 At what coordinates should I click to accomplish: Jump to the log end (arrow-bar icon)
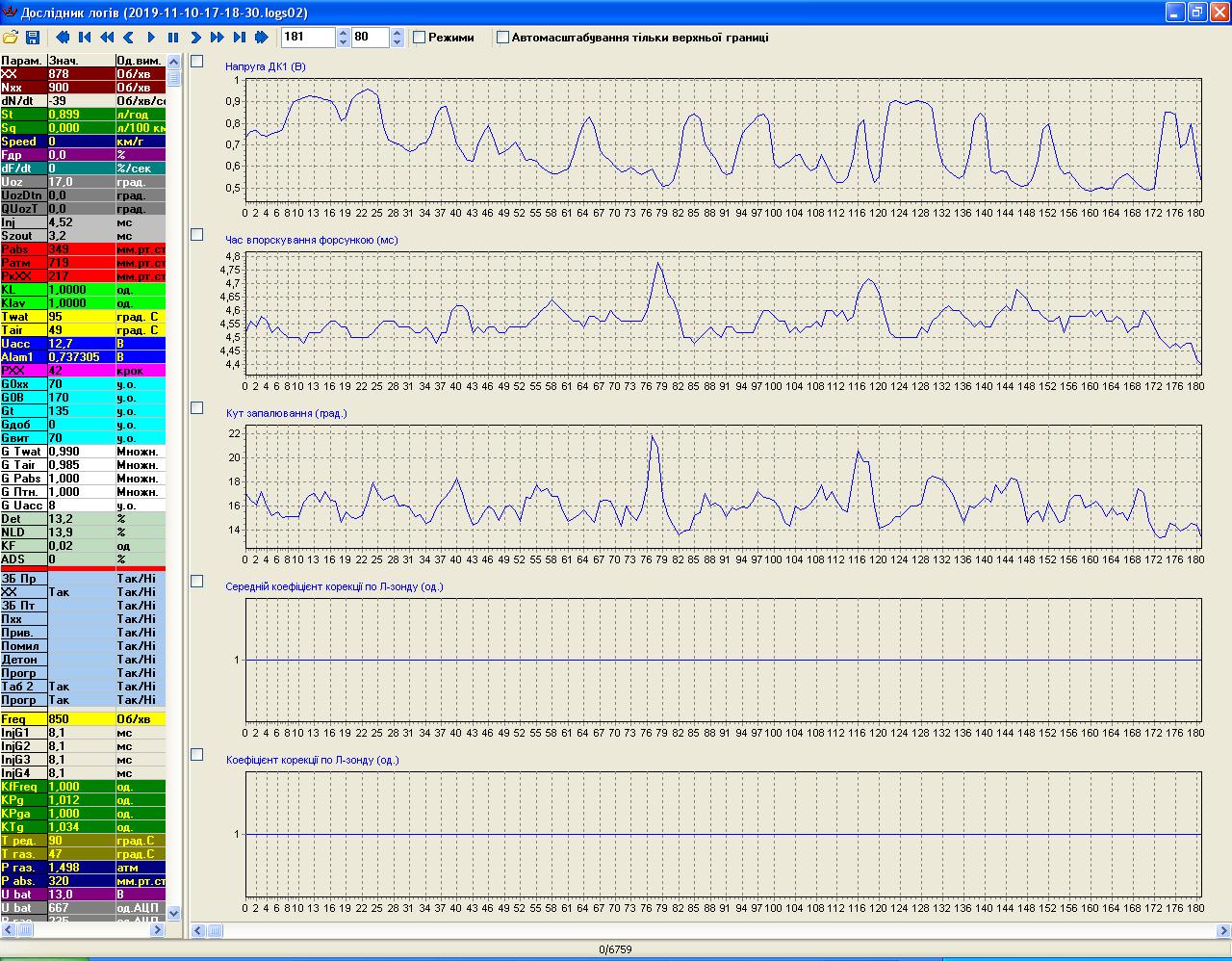tap(240, 38)
